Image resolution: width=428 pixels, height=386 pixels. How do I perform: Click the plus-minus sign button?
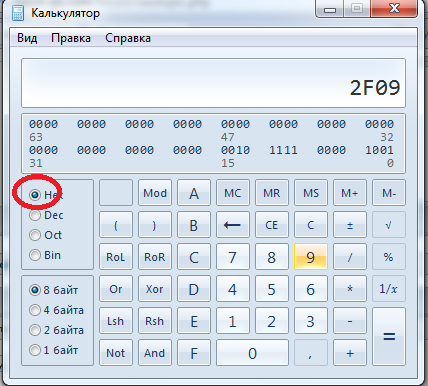point(350,225)
